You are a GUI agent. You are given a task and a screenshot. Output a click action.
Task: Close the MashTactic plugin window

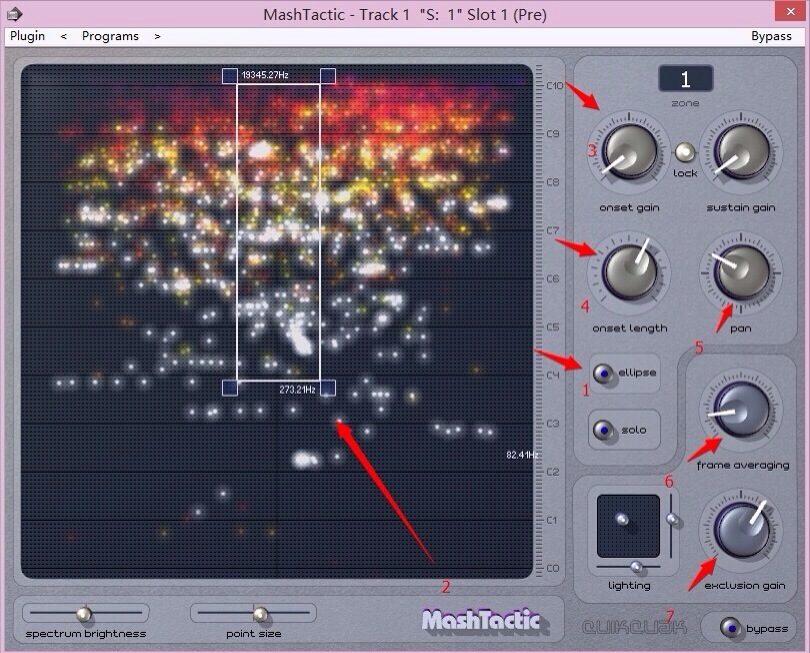point(790,11)
